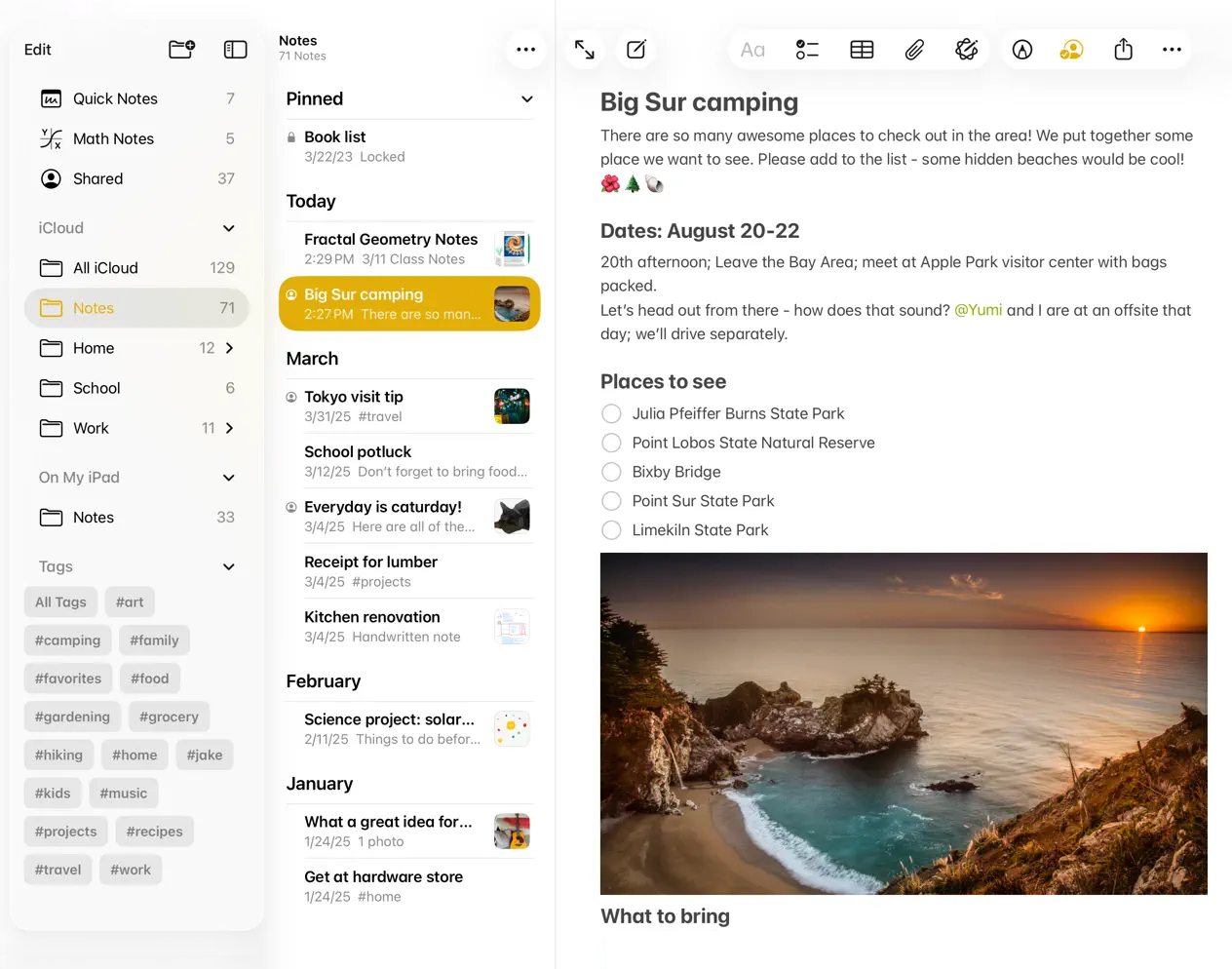Filter notes by #camping tag
1232x969 pixels.
pos(67,640)
